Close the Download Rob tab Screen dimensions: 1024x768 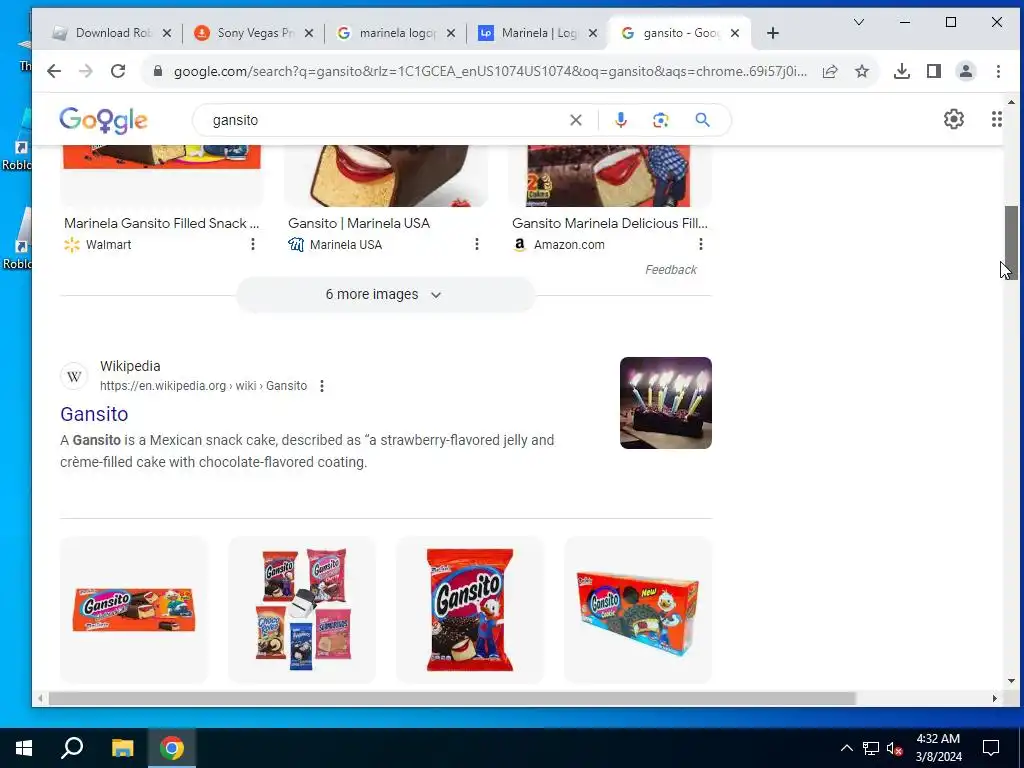point(167,33)
